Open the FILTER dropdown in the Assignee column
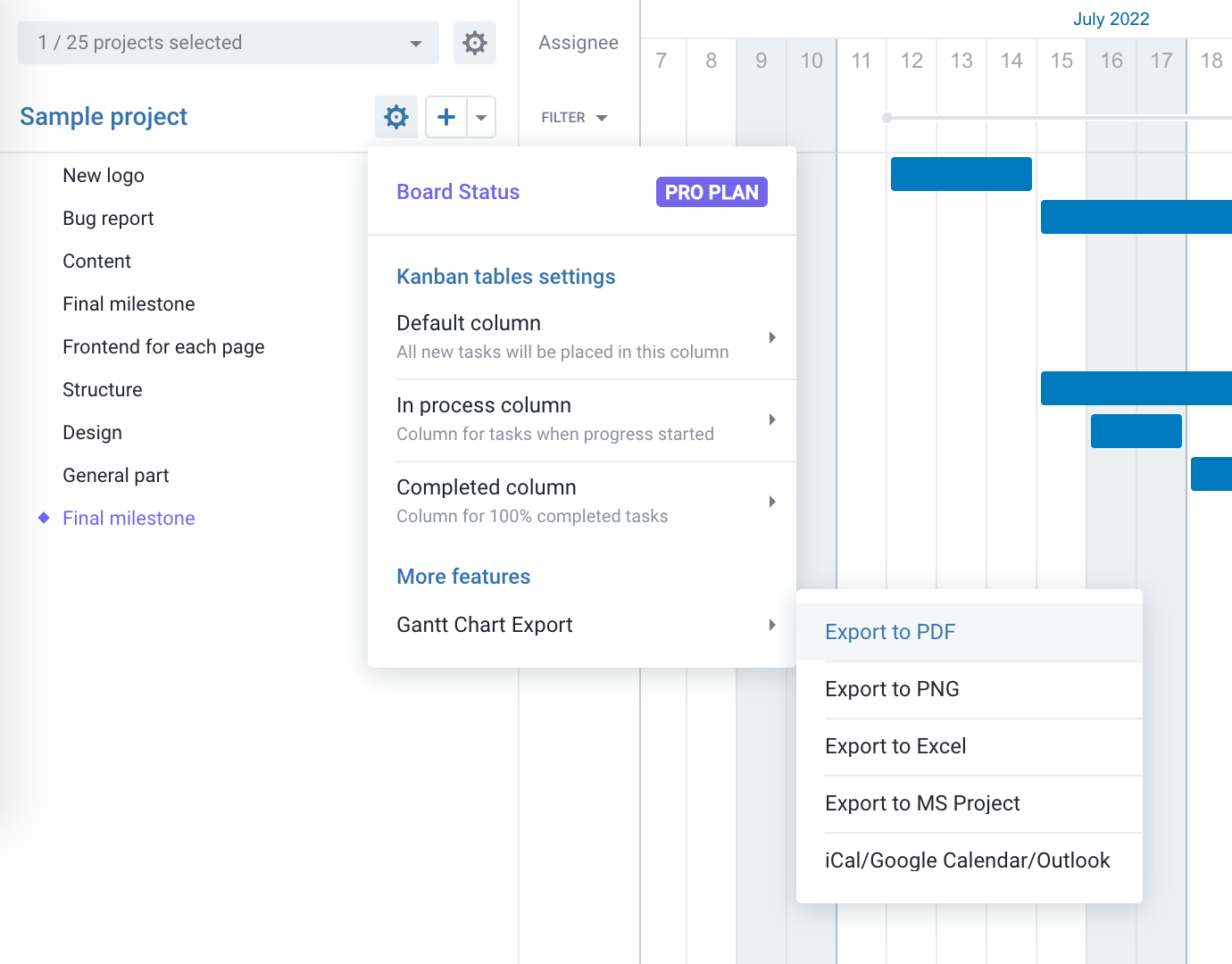The height and width of the screenshot is (964, 1232). [x=575, y=117]
